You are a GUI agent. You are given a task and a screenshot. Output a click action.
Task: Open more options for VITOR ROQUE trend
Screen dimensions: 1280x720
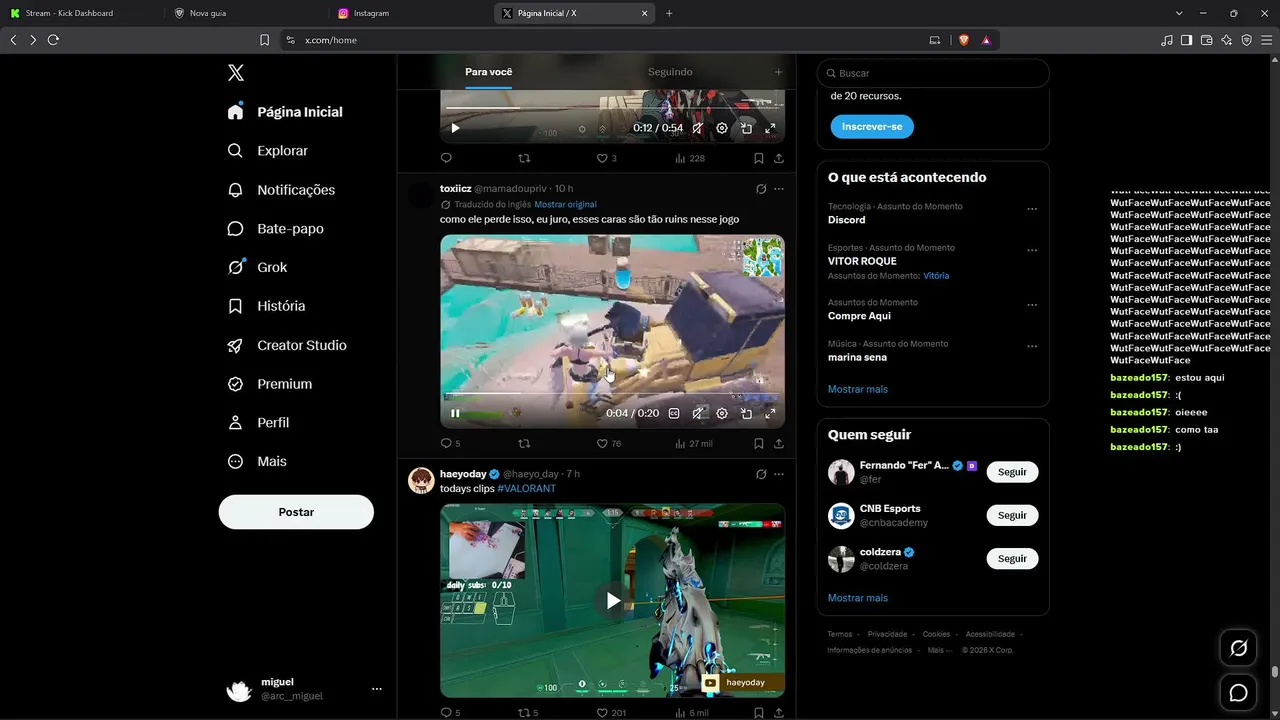[x=1032, y=250]
